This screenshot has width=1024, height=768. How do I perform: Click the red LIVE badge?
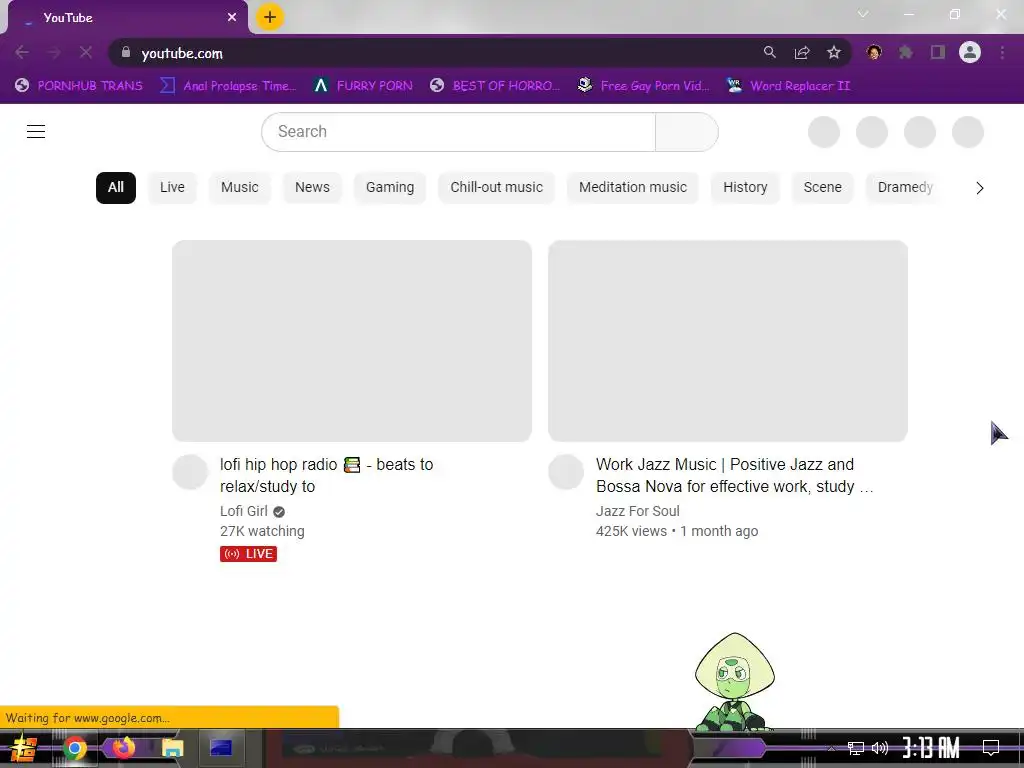(x=248, y=554)
